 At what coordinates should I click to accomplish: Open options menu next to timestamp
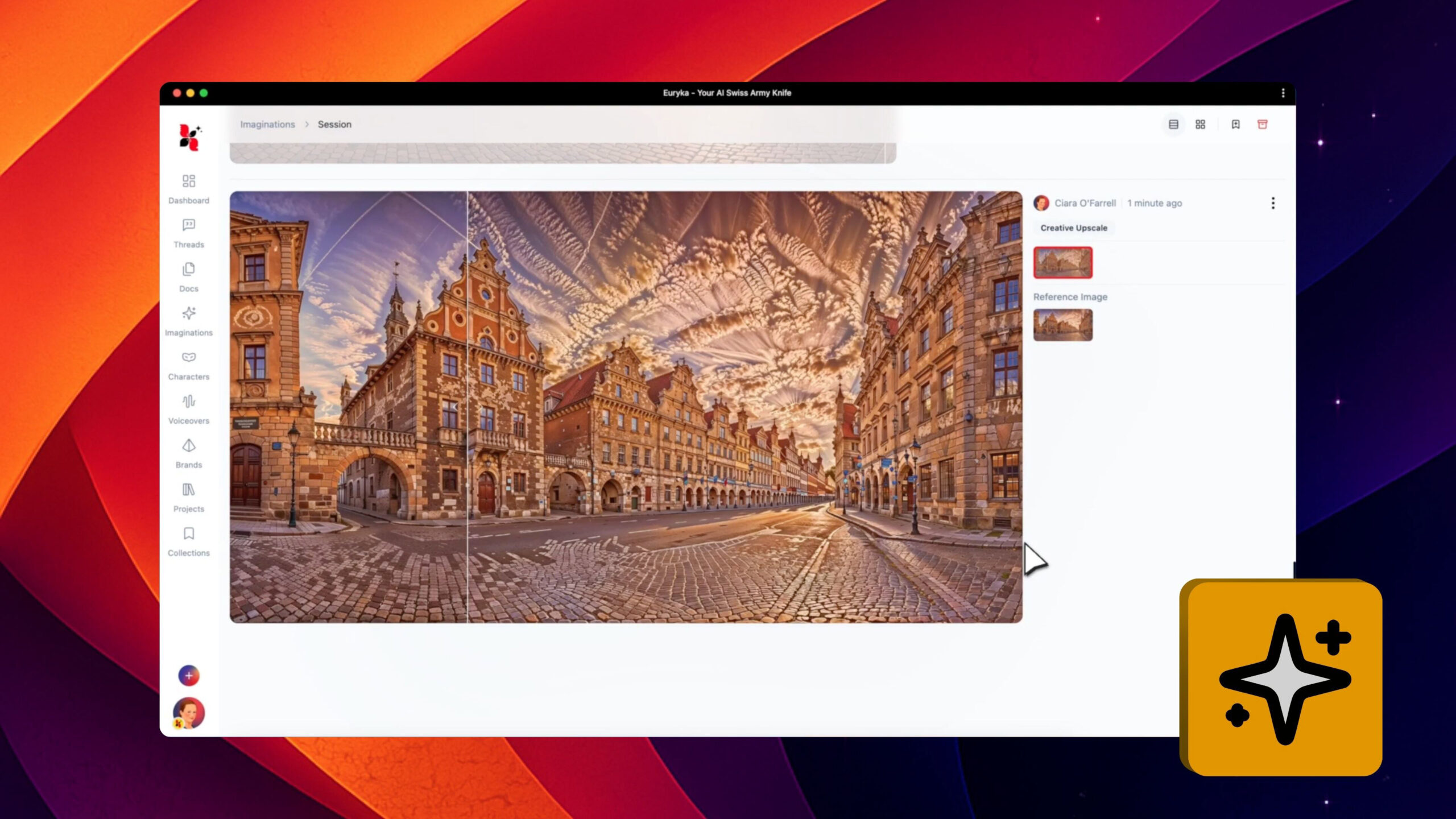click(x=1273, y=203)
